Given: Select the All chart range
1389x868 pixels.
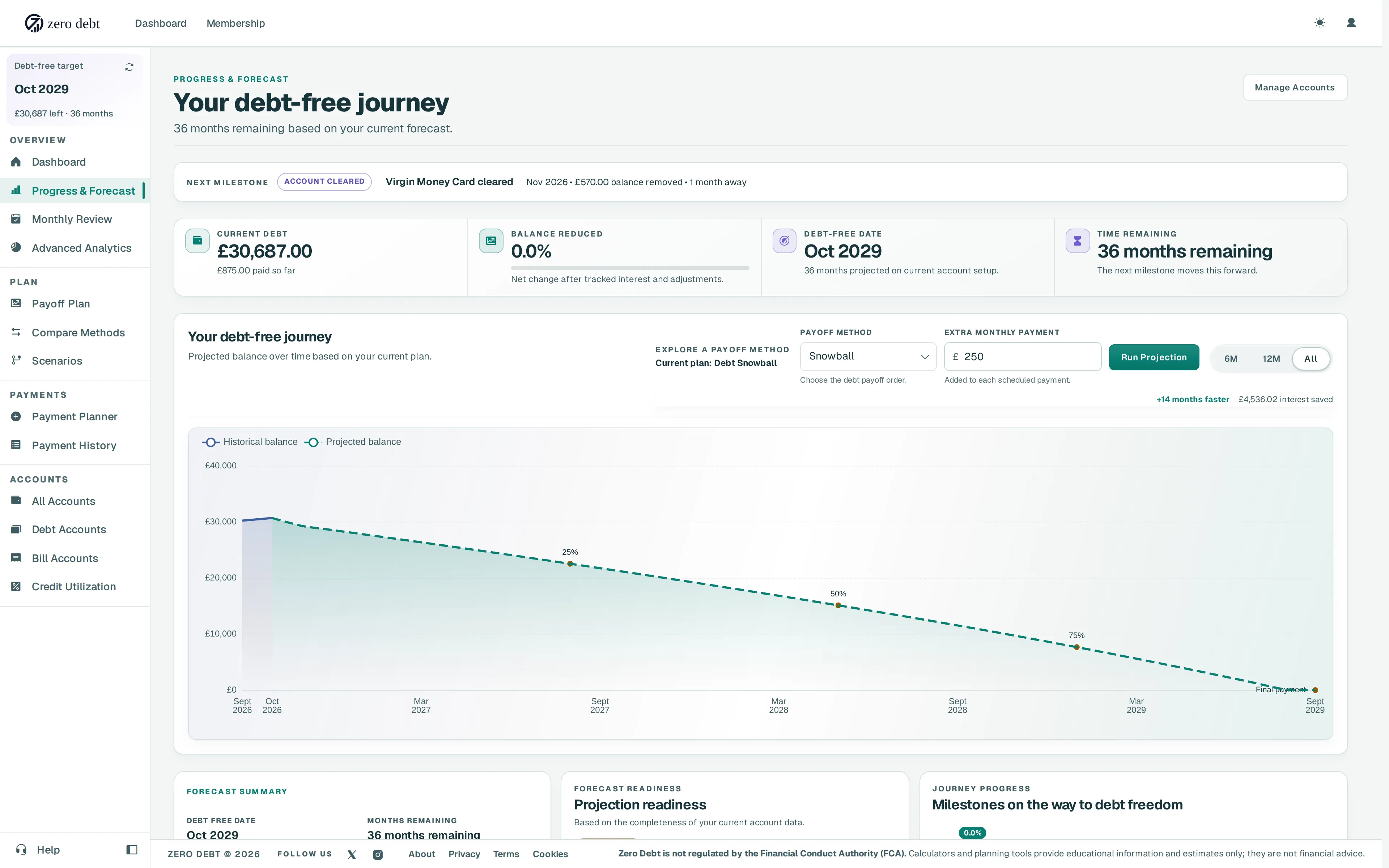Looking at the screenshot, I should point(1311,359).
